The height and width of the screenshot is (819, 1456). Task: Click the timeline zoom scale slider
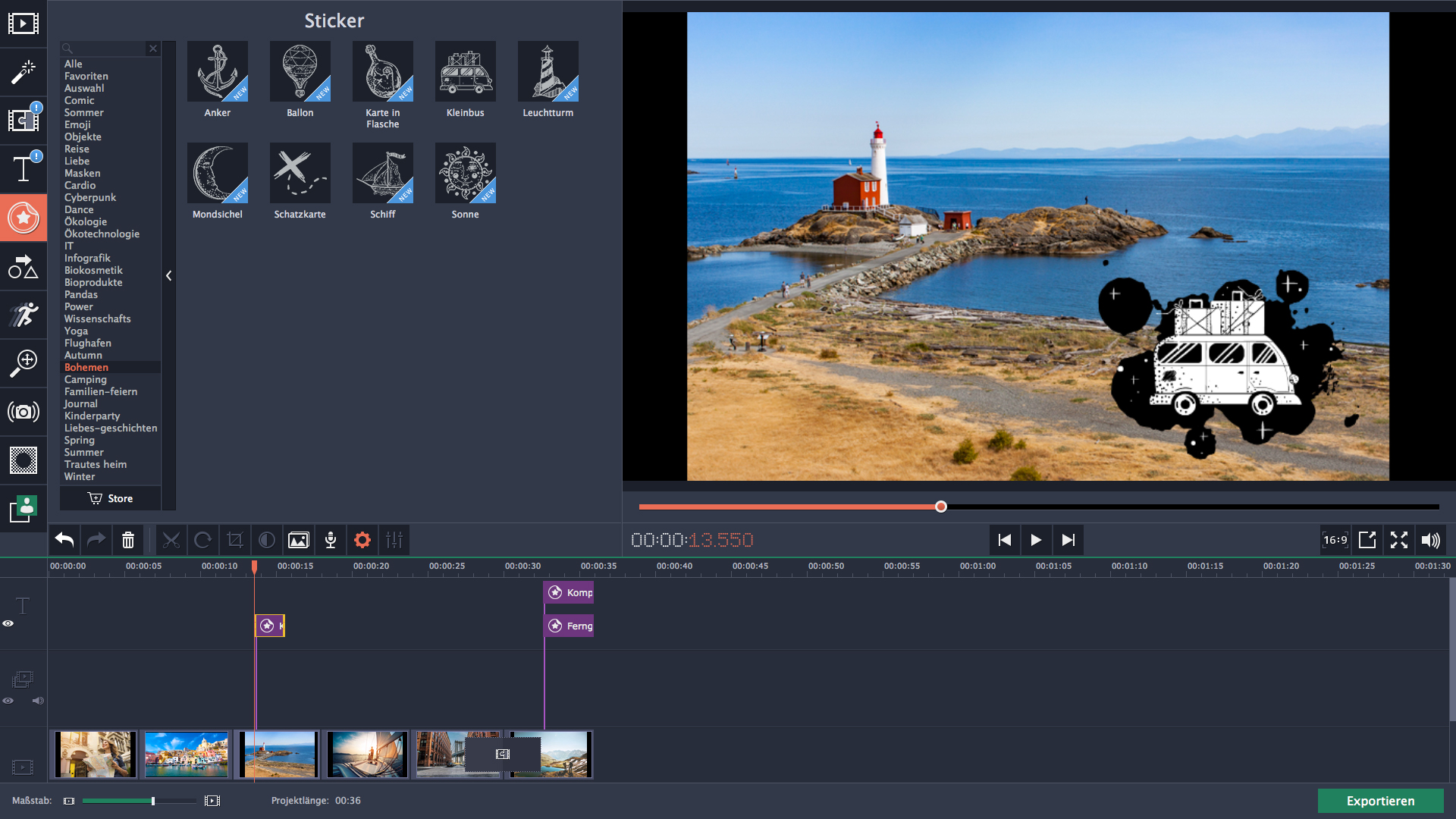click(x=153, y=801)
